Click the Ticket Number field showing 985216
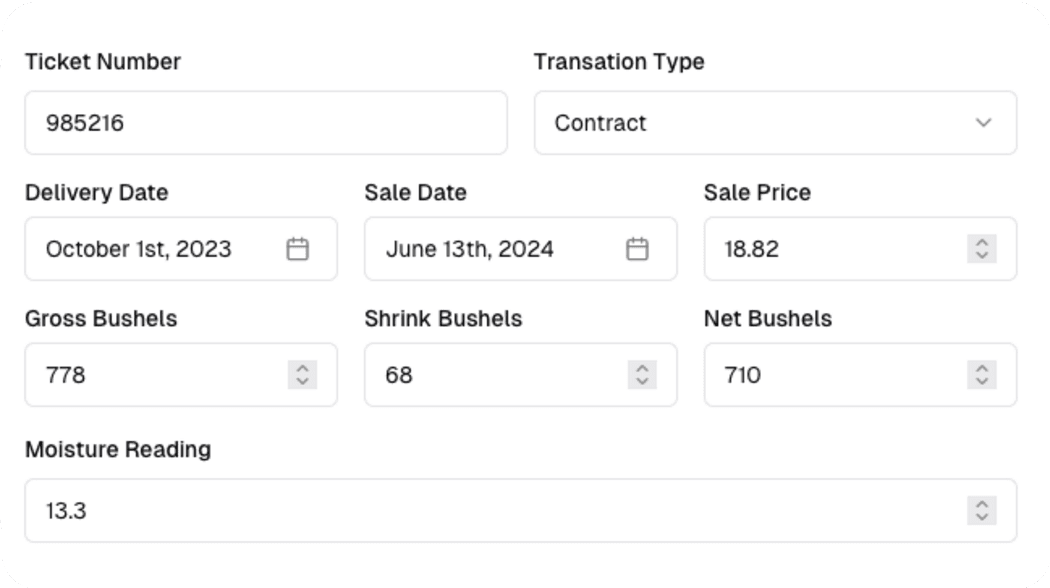The image size is (1050, 588). [265, 123]
